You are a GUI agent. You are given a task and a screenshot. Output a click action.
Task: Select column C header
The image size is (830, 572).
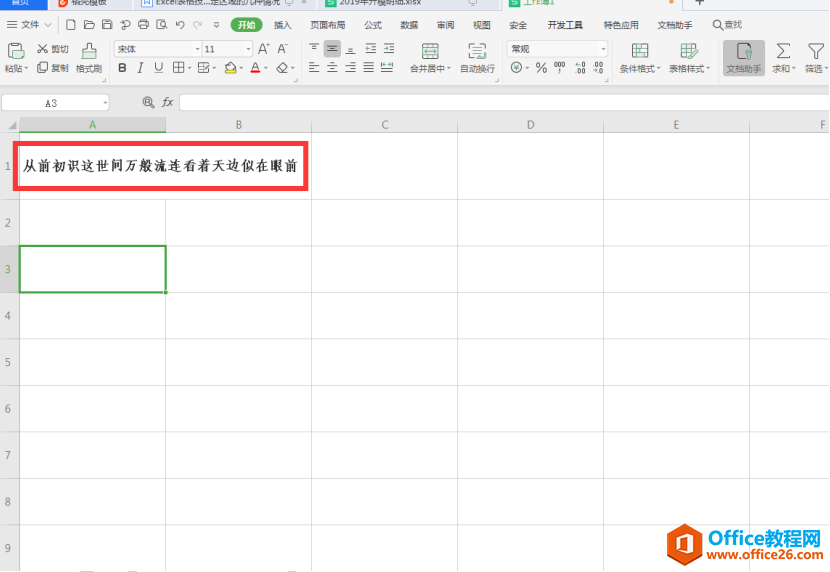click(385, 125)
